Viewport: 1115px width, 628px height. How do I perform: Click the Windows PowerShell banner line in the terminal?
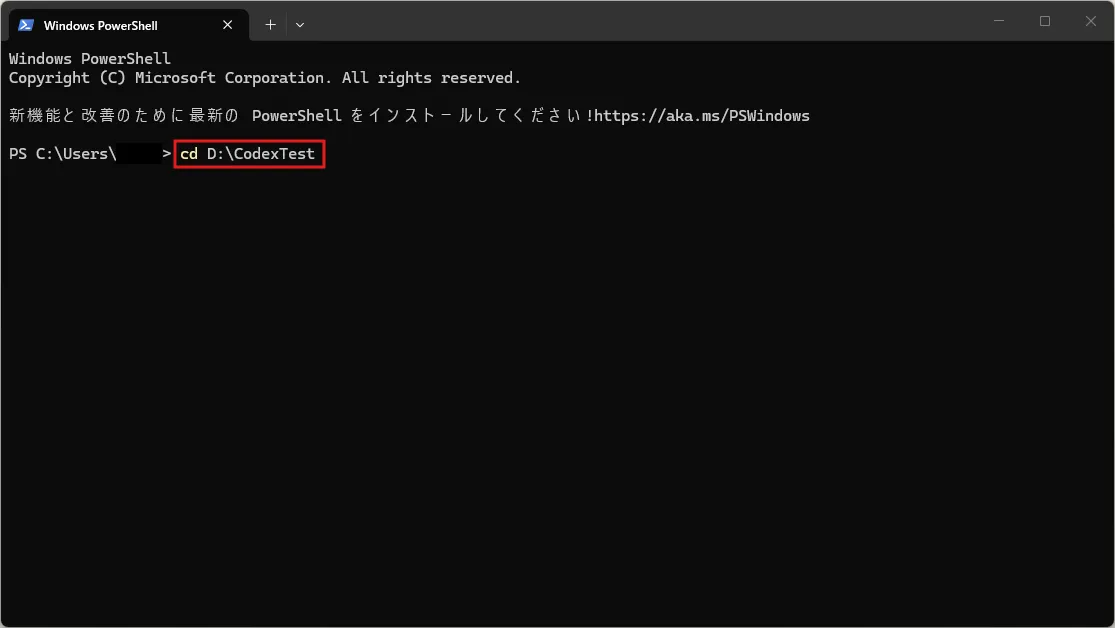pyautogui.click(x=90, y=59)
